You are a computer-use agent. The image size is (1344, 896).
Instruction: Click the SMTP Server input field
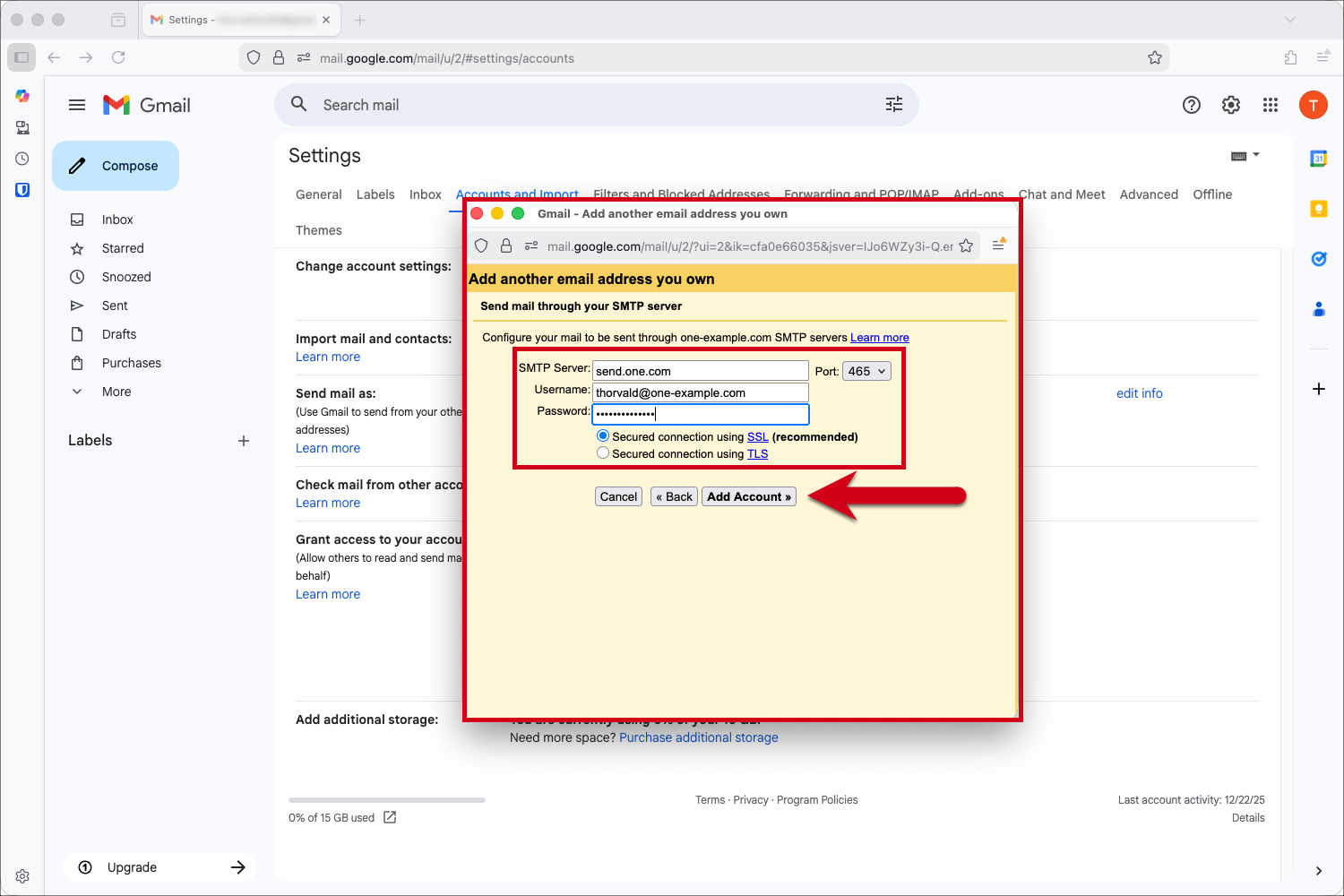coord(700,370)
